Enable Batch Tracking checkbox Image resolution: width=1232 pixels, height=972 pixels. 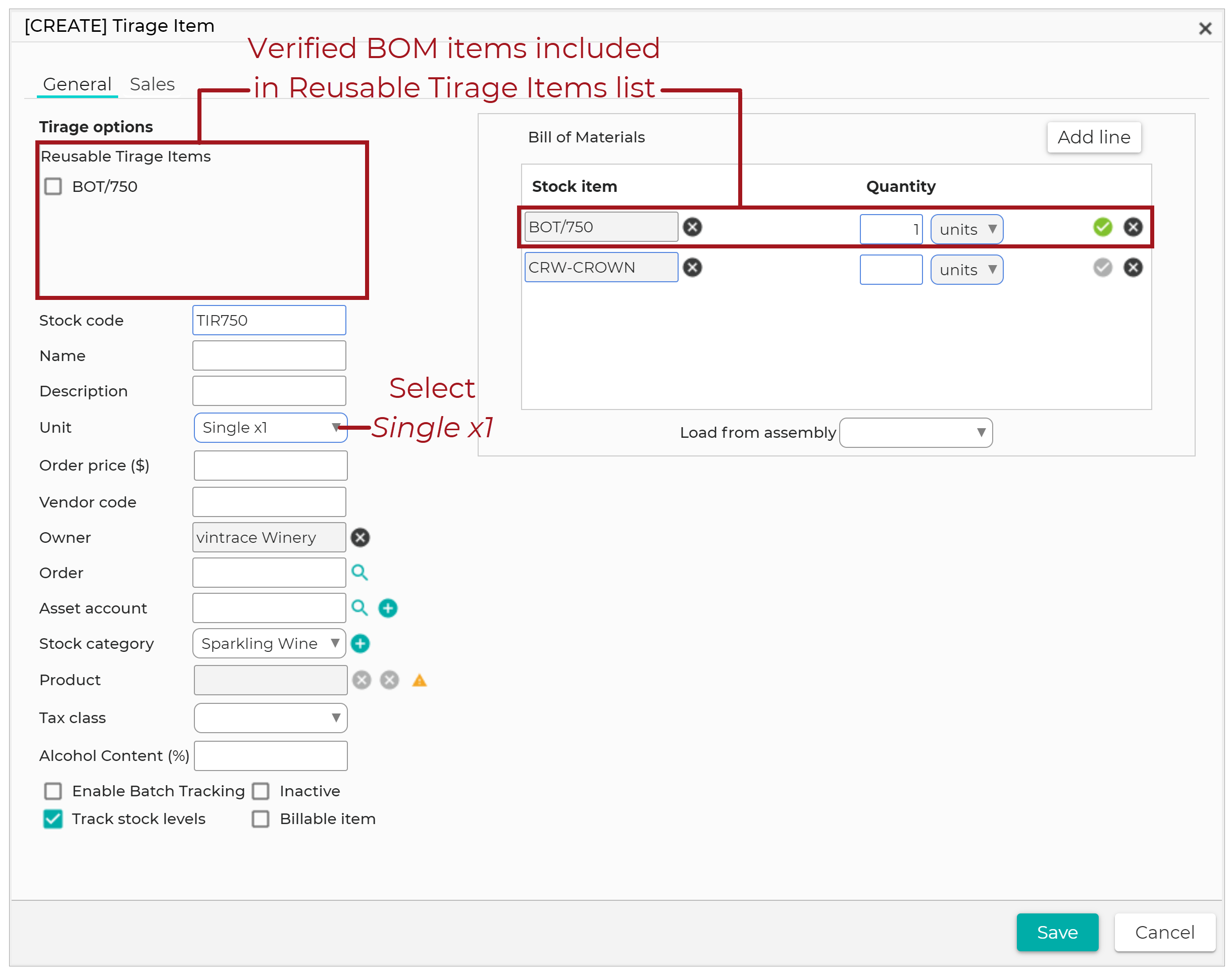(53, 791)
